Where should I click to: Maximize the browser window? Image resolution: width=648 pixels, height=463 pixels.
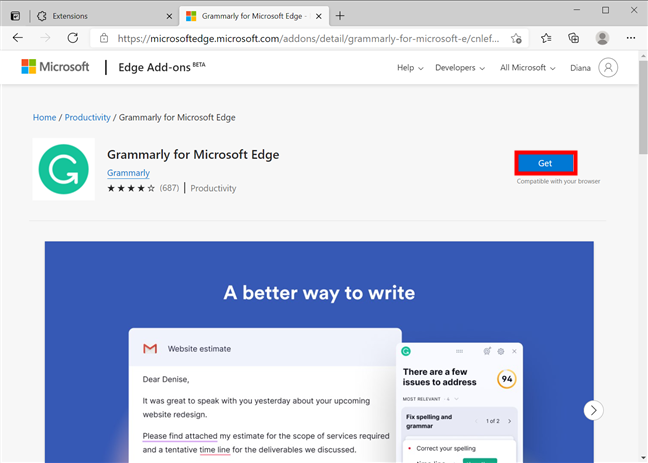pyautogui.click(x=605, y=10)
